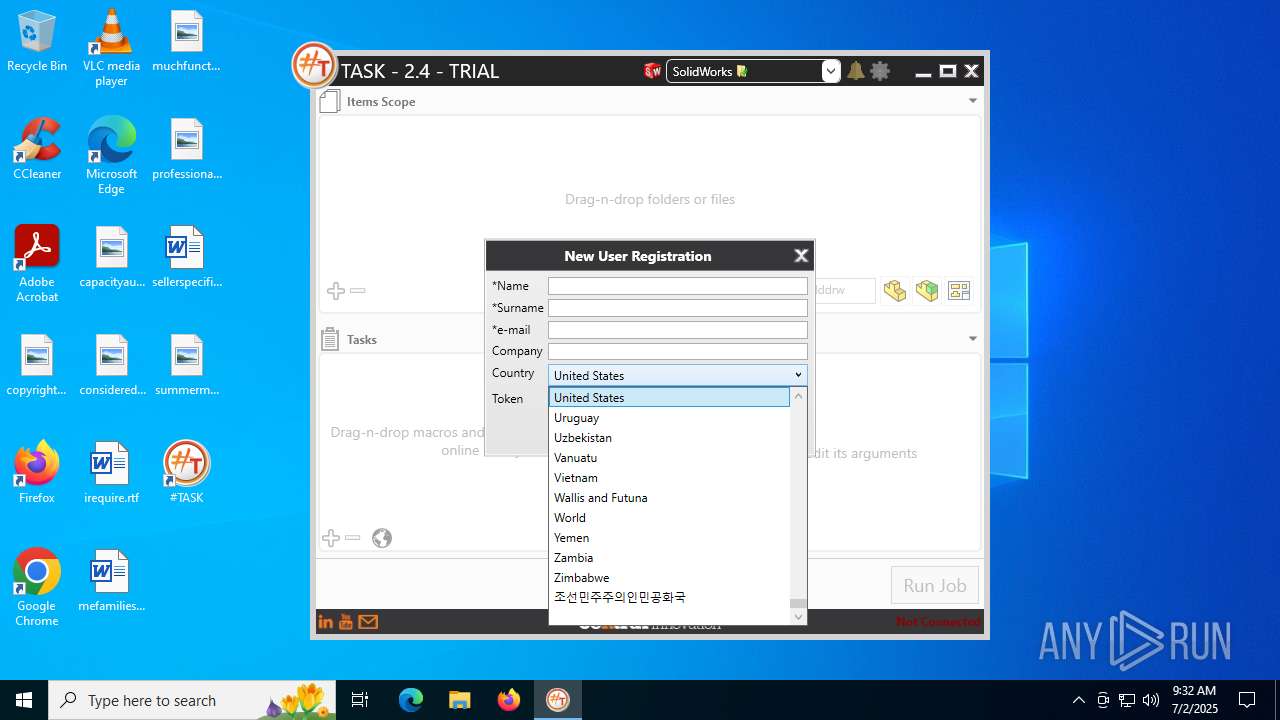Open Task View in the taskbar
The image size is (1280, 720).
[360, 700]
